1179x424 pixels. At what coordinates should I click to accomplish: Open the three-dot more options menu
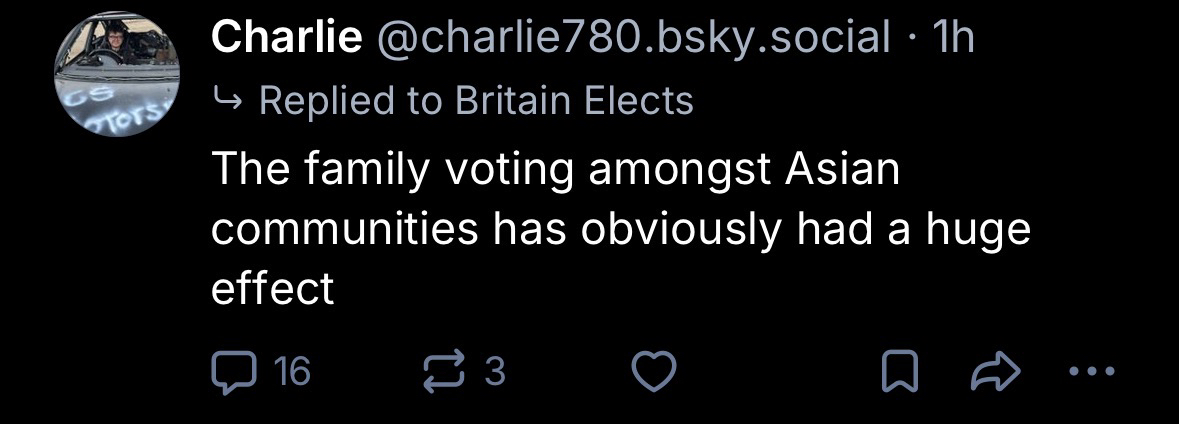point(1088,373)
